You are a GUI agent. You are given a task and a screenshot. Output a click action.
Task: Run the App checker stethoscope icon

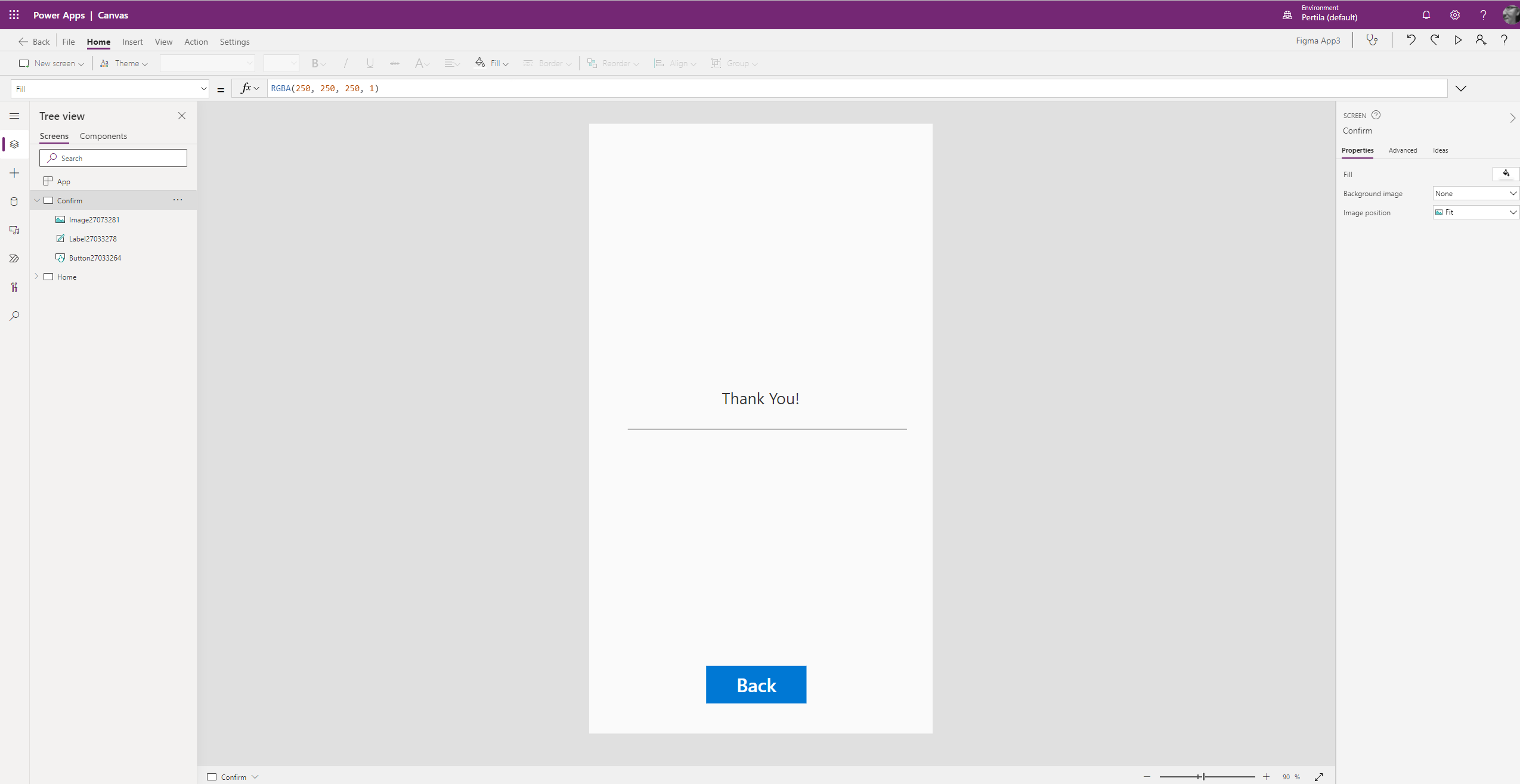pyautogui.click(x=1372, y=40)
